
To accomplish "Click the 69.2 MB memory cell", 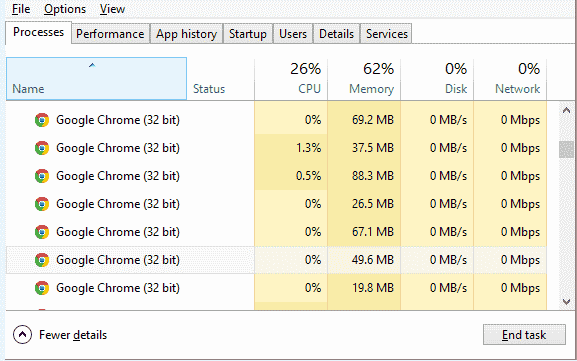I will pyautogui.click(x=364, y=120).
